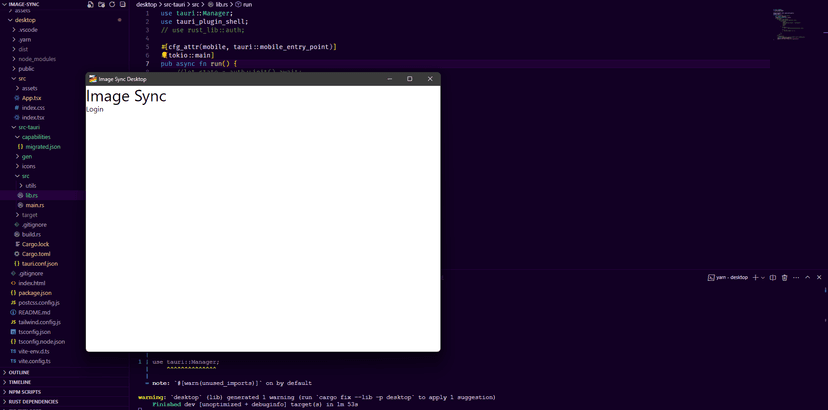This screenshot has width=828, height=410.
Task: Maximize terminal panel with the up chevron
Action: tap(807, 277)
